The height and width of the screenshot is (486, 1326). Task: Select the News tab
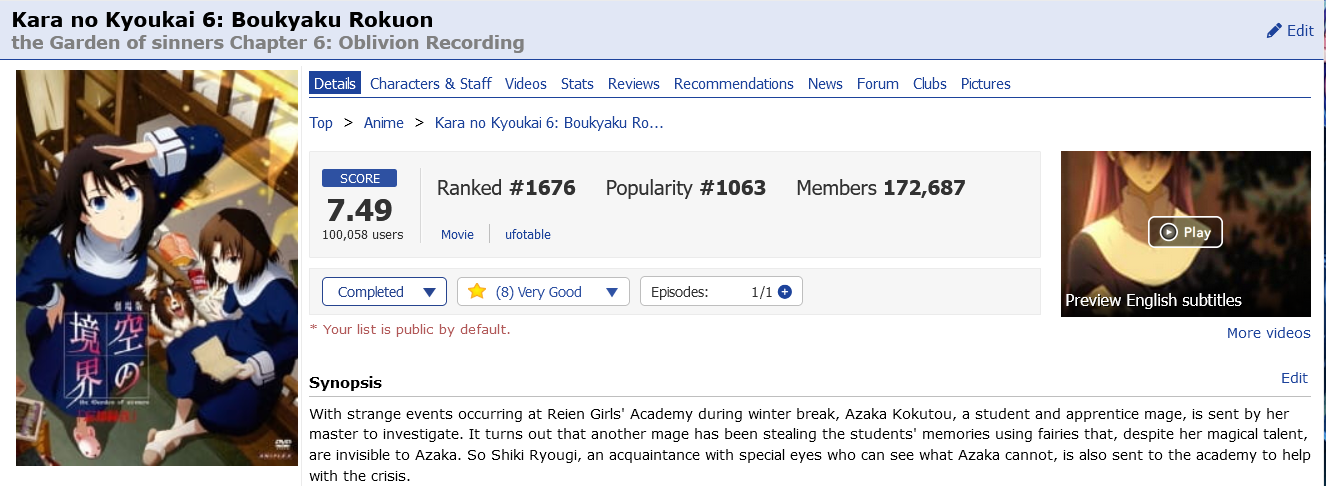(x=825, y=84)
